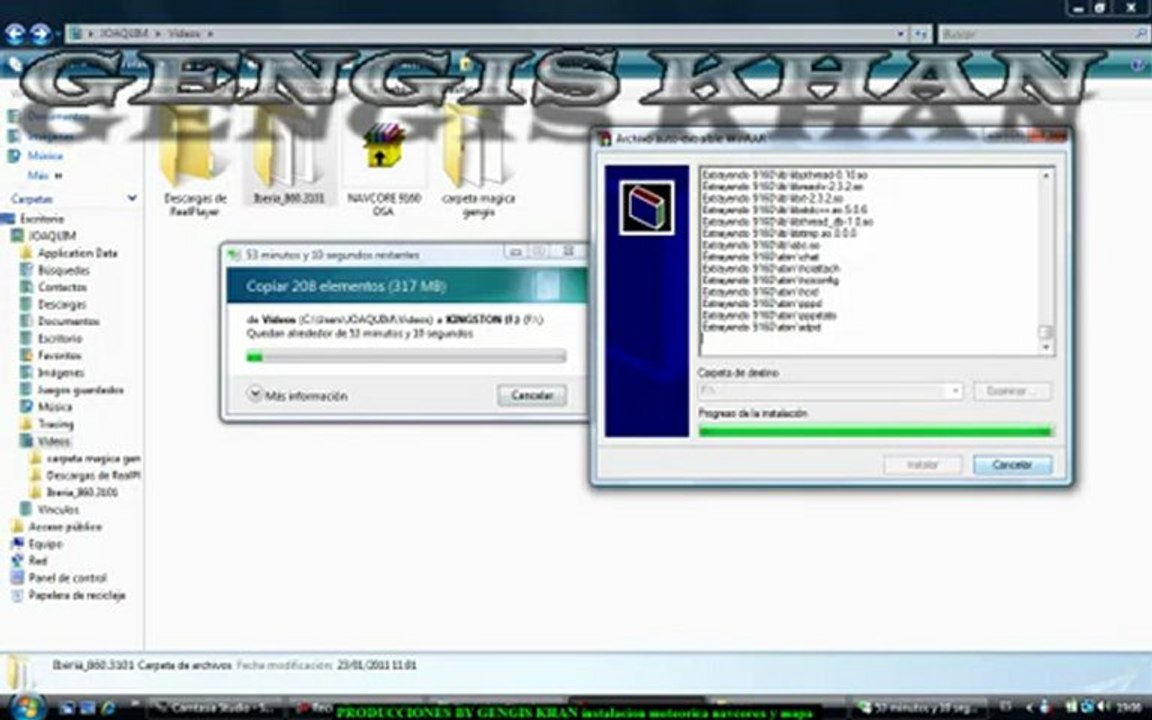Screen dimensions: 1152x720
Task: Click the extraction log scrollbar up arrow
Action: click(x=1045, y=176)
